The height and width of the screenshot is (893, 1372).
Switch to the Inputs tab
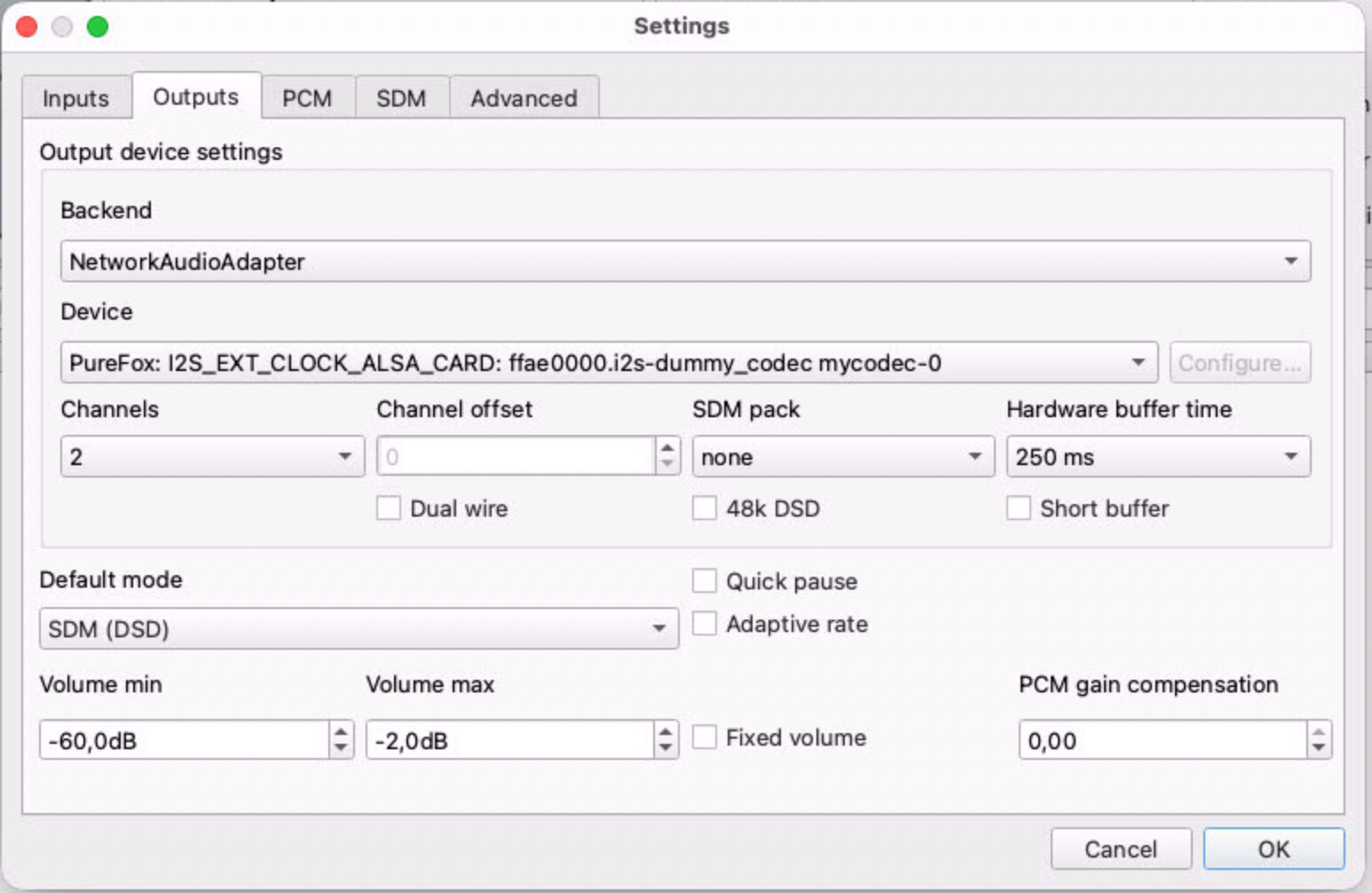(x=75, y=98)
